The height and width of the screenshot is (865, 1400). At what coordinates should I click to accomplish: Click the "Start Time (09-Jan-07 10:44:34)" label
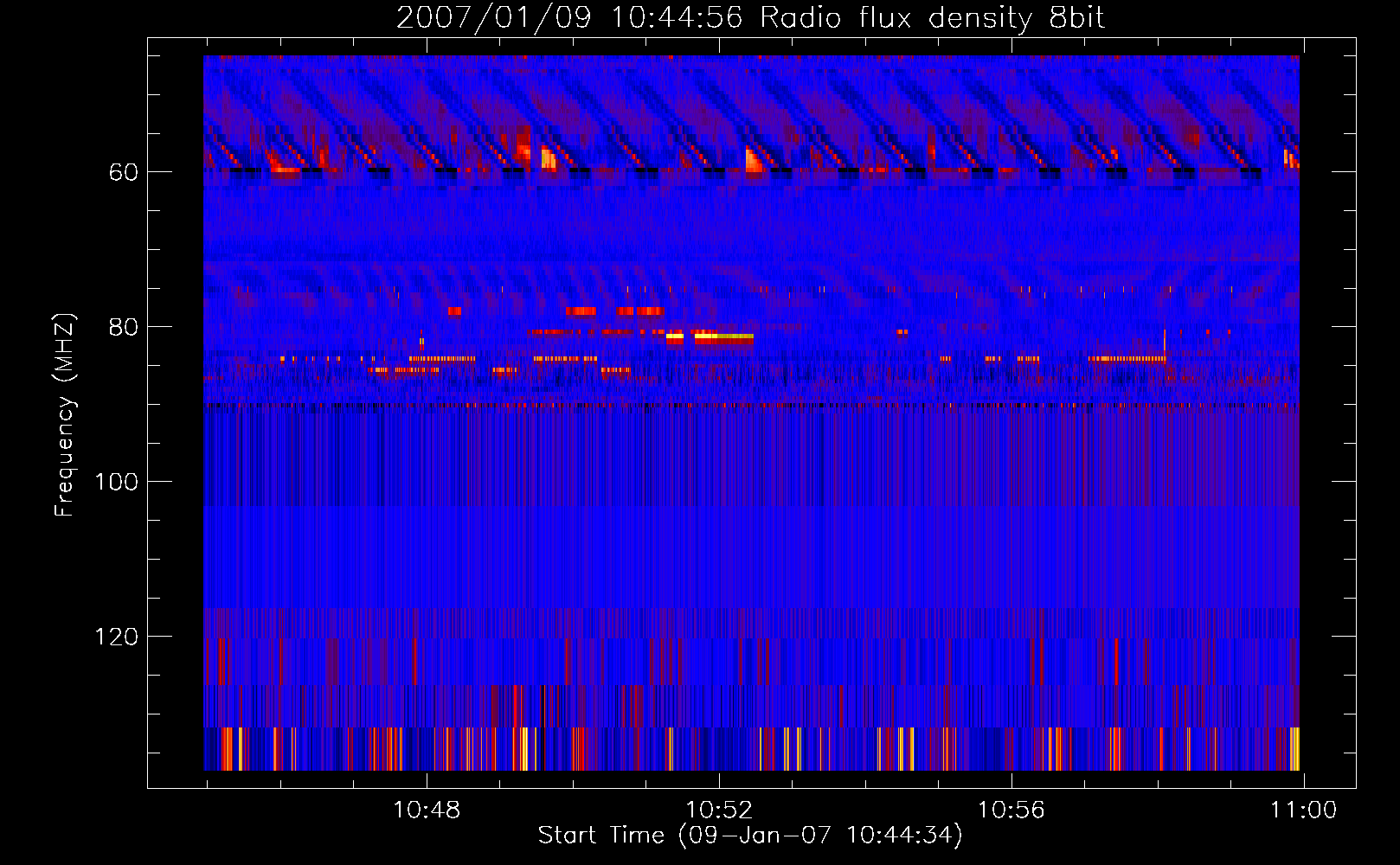pos(750,836)
